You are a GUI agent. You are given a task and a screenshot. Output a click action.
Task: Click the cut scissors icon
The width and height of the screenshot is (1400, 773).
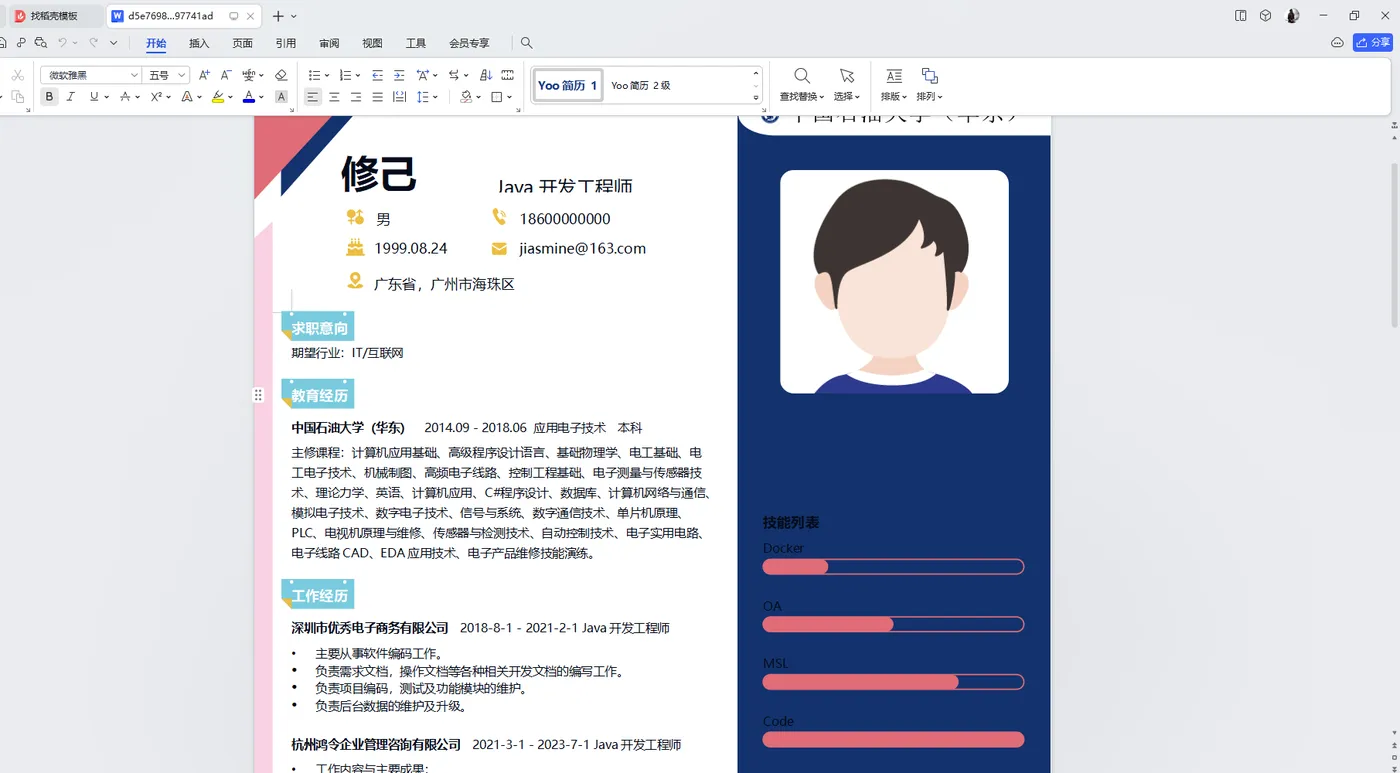coord(17,75)
